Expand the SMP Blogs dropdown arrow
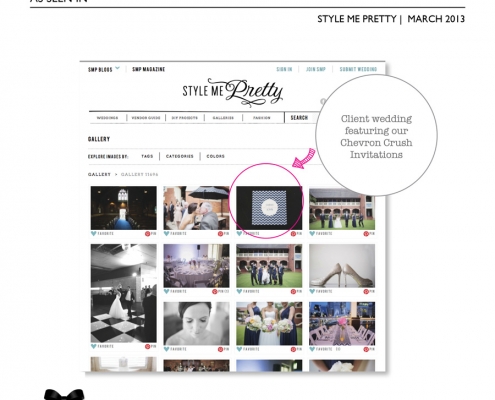This screenshot has width=495, height=400. point(117,68)
